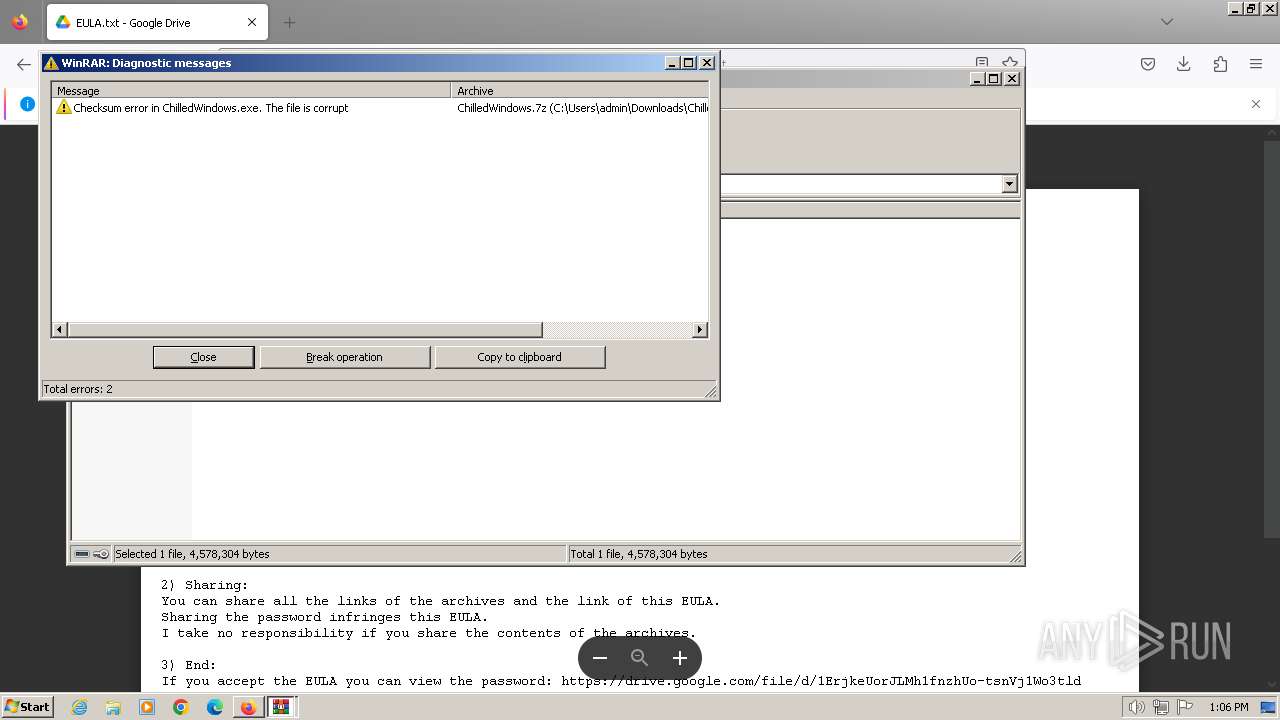The width and height of the screenshot is (1280, 720).
Task: Click the horizontal scrollbar thumb in diagnostics
Action: point(305,330)
